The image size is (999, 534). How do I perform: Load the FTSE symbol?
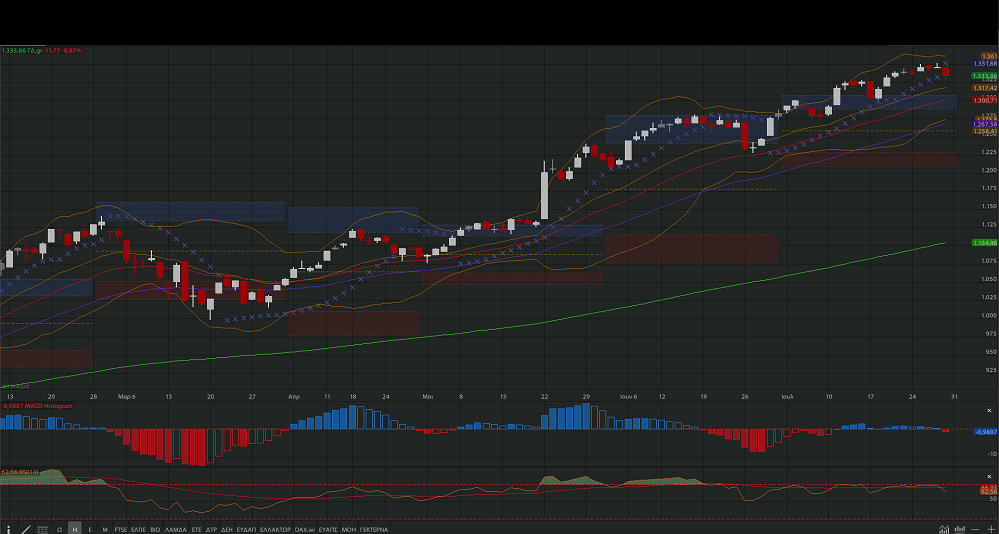tap(120, 530)
